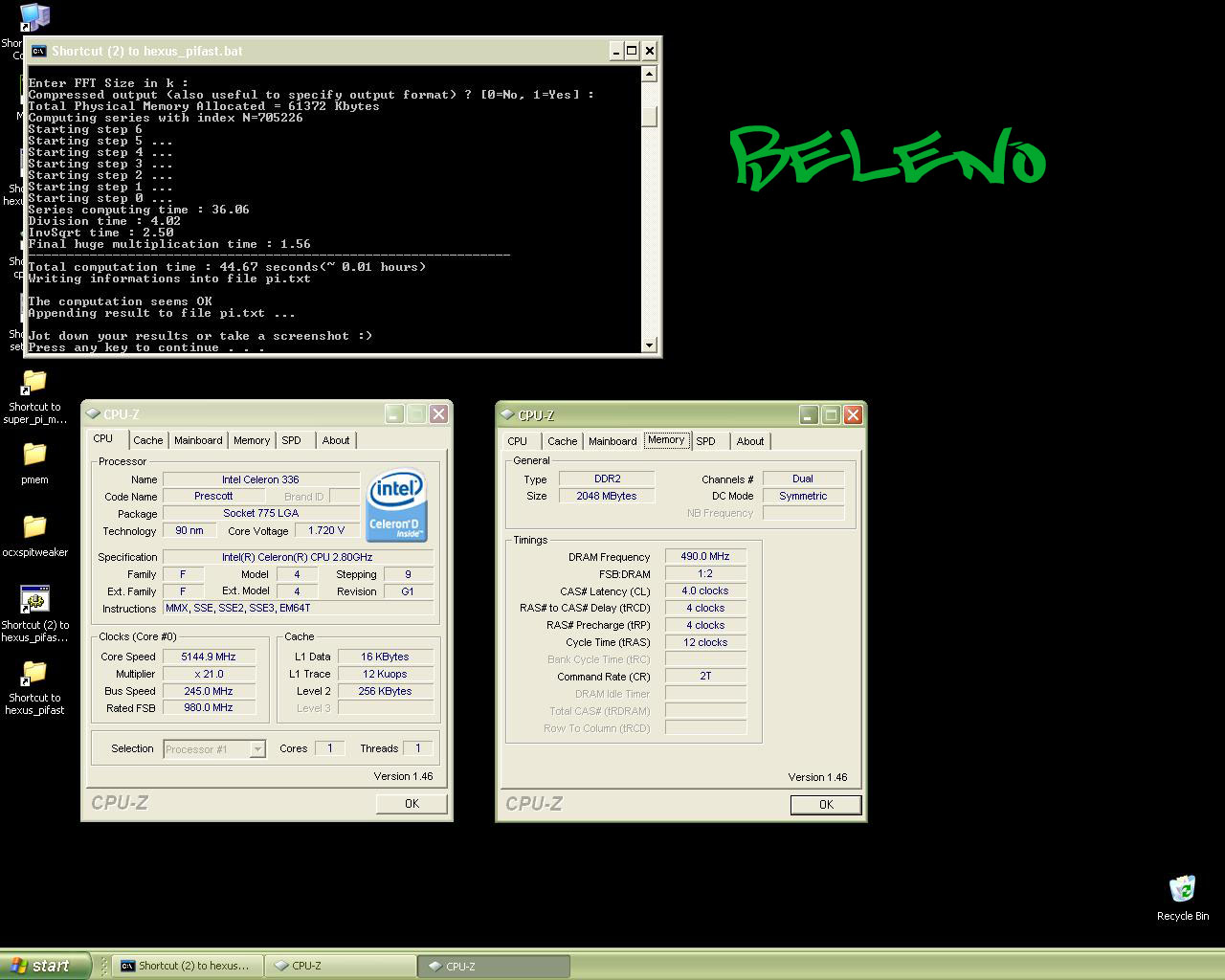Image resolution: width=1225 pixels, height=980 pixels.
Task: Click the Intel Celeron D logo
Action: (x=396, y=505)
